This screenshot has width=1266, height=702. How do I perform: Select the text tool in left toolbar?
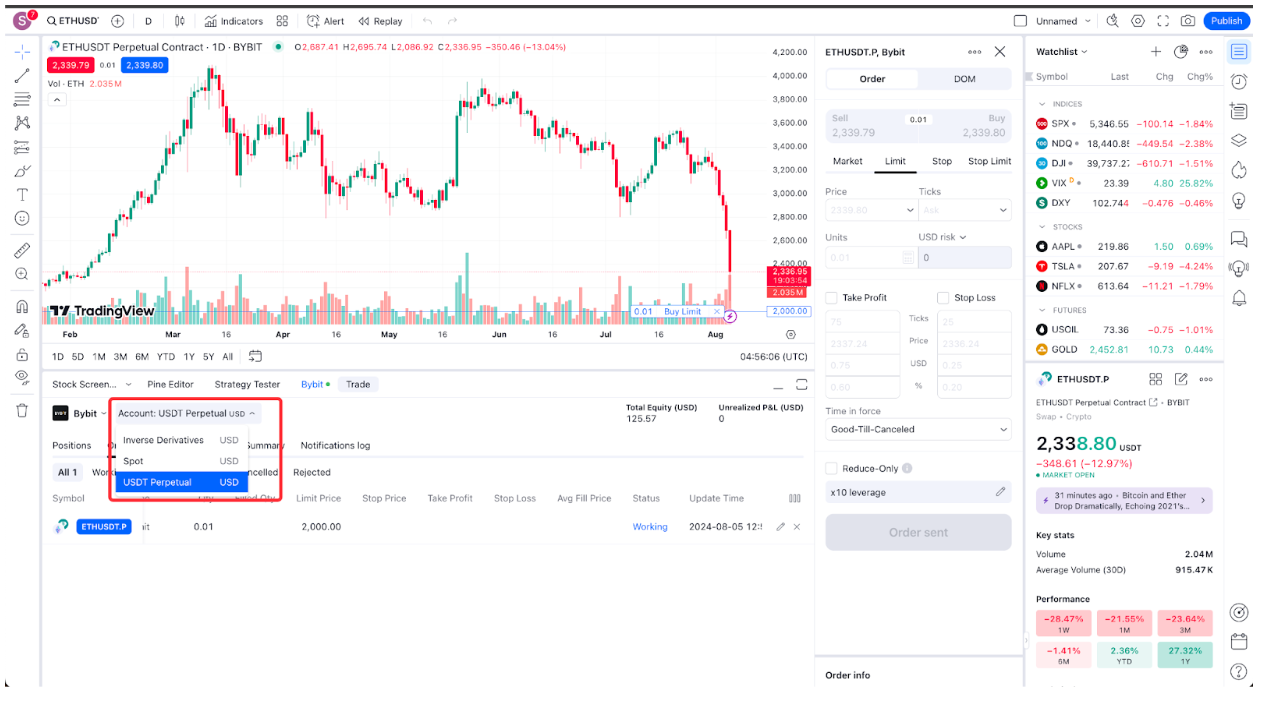pos(22,195)
